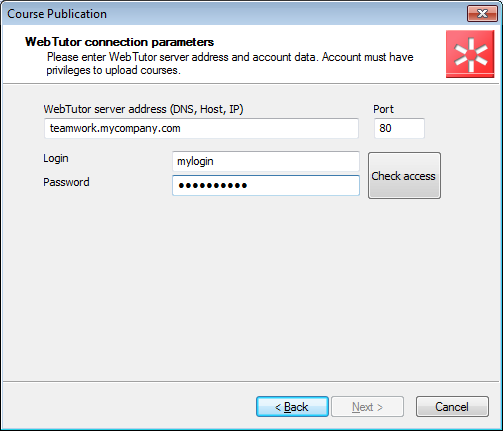Click the separator line above the navigation buttons
This screenshot has height=431, width=503.
(251, 381)
